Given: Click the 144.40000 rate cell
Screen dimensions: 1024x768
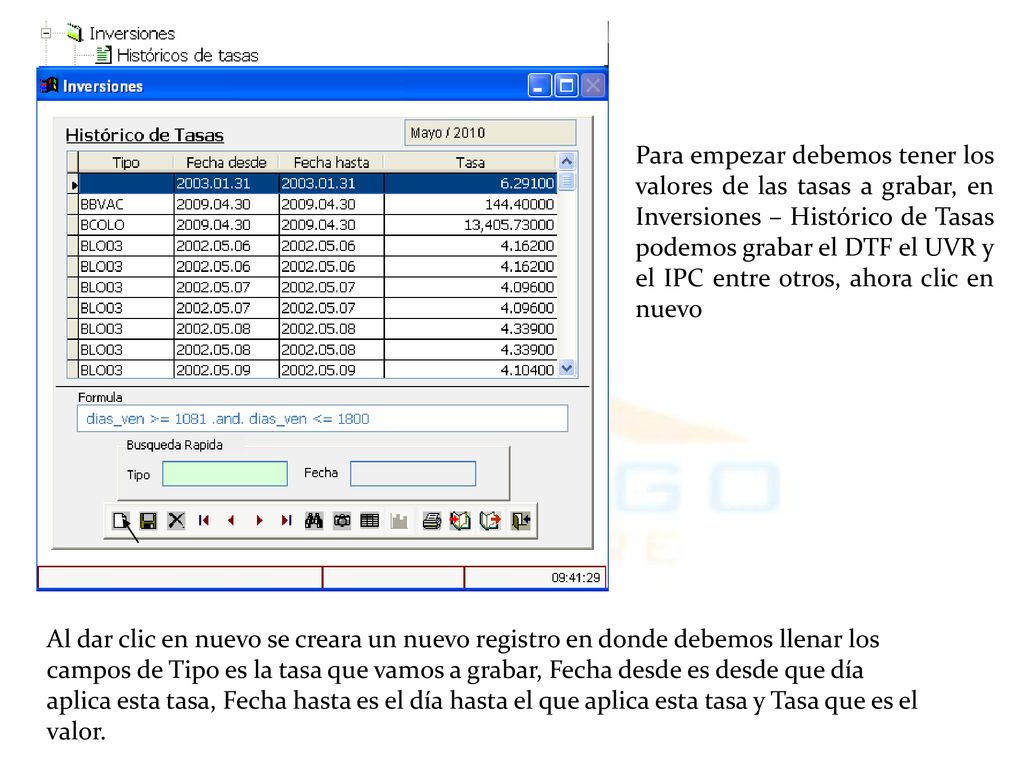Looking at the screenshot, I should pyautogui.click(x=470, y=204).
